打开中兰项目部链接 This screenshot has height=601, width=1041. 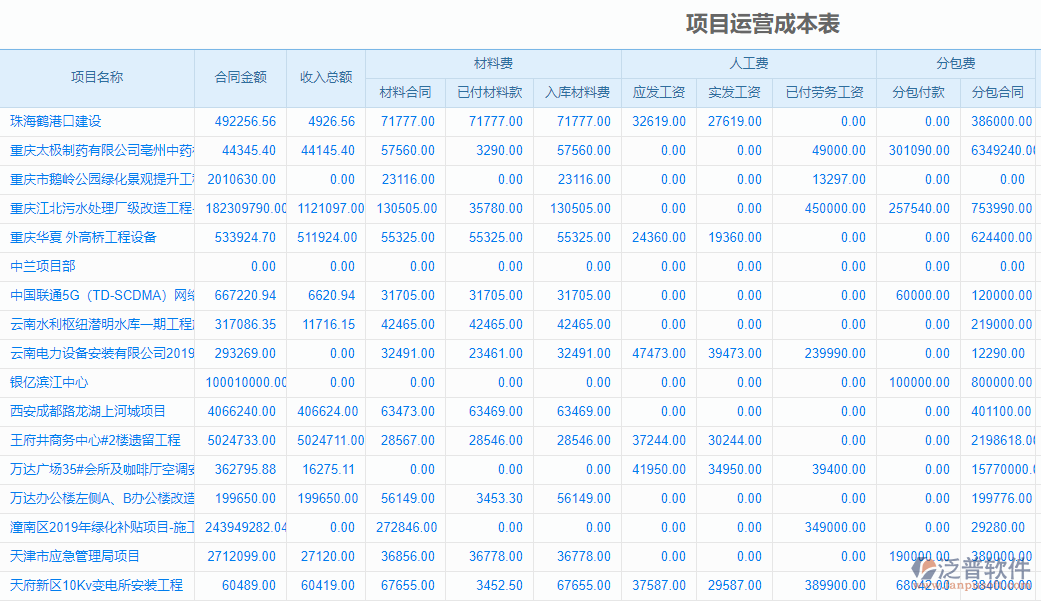(42, 266)
